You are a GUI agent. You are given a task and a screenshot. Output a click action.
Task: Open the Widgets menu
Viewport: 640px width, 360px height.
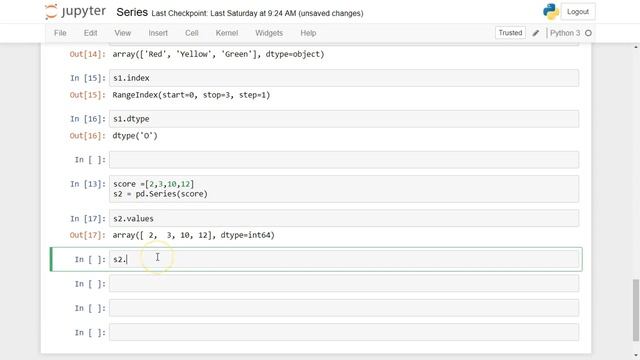269,33
